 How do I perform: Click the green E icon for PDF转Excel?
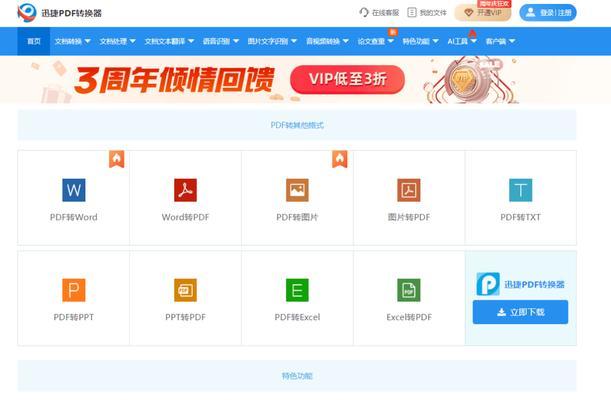(297, 290)
